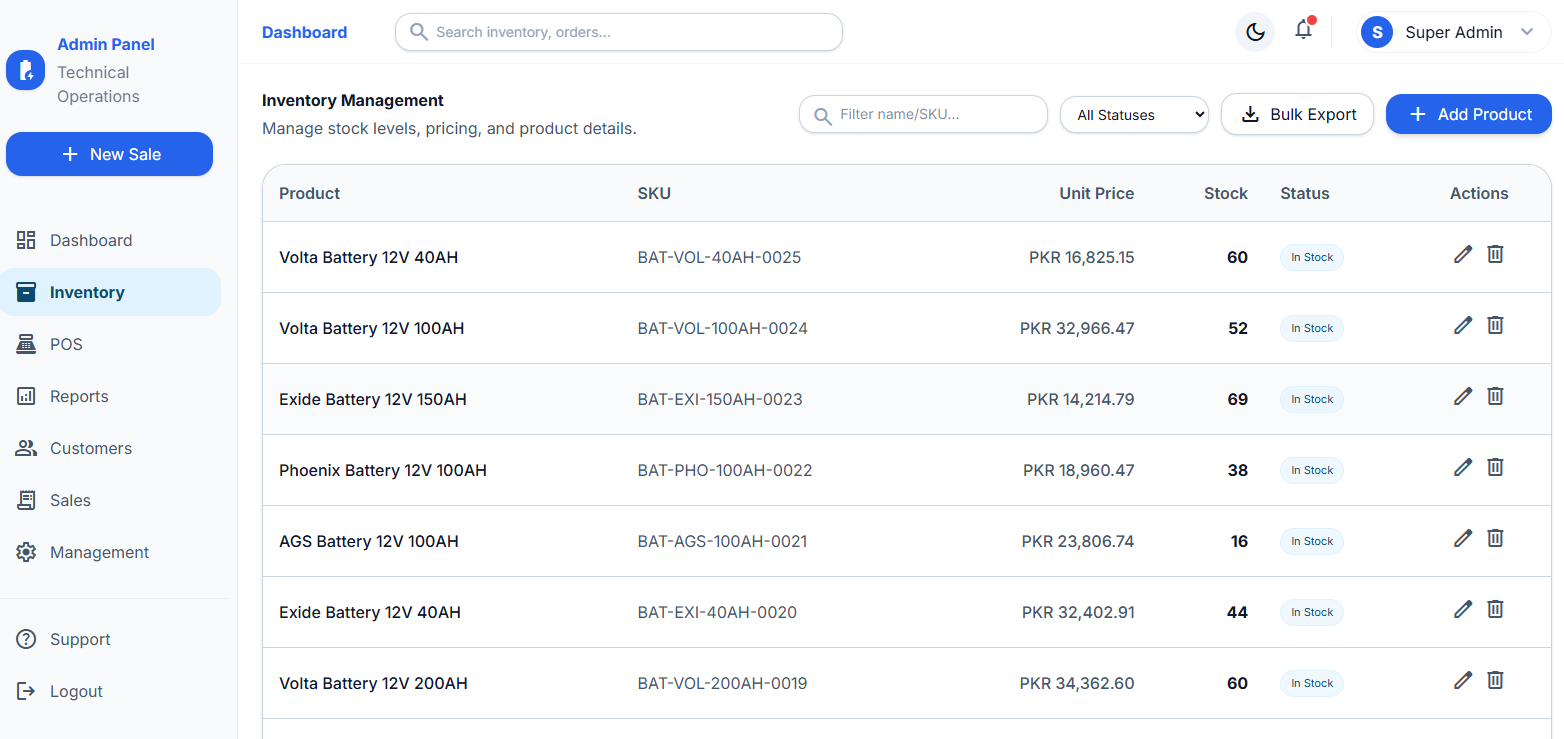The height and width of the screenshot is (739, 1564).
Task: Edit the Exide Battery 12V 40AH row
Action: click(1463, 609)
